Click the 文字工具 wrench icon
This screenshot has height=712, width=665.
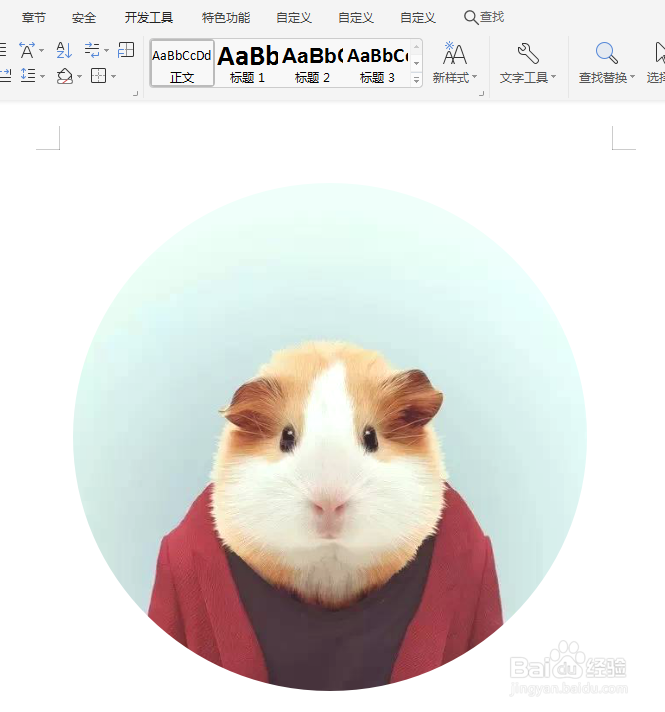click(528, 53)
